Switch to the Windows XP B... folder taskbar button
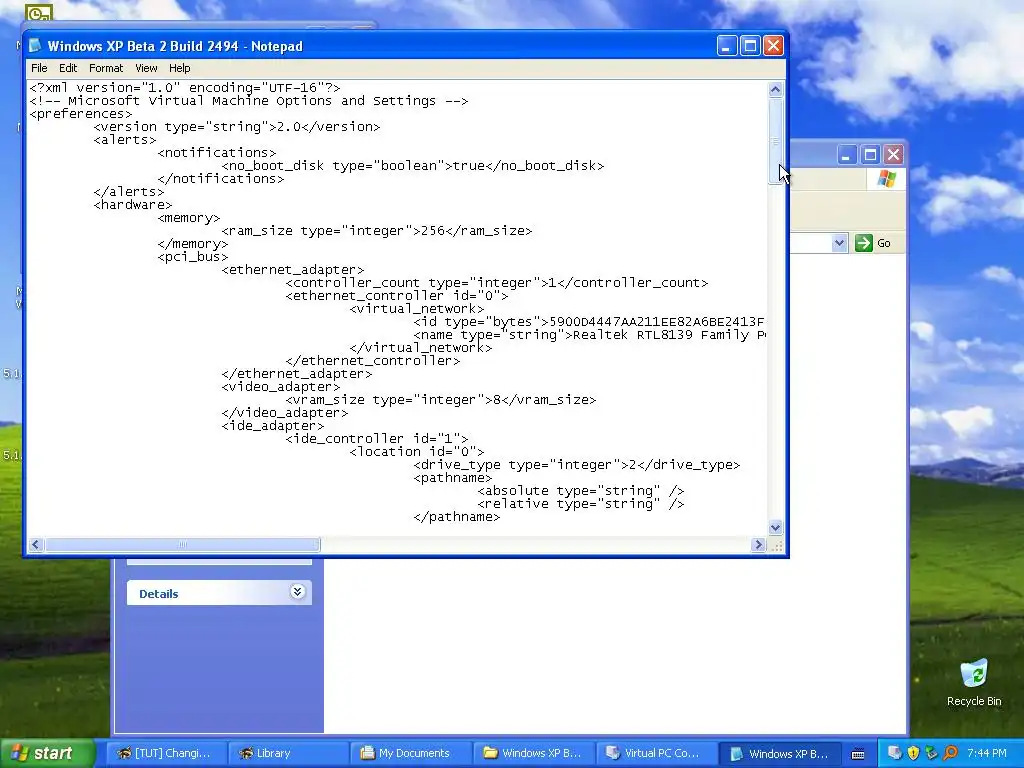The height and width of the screenshot is (768, 1024). click(x=533, y=753)
